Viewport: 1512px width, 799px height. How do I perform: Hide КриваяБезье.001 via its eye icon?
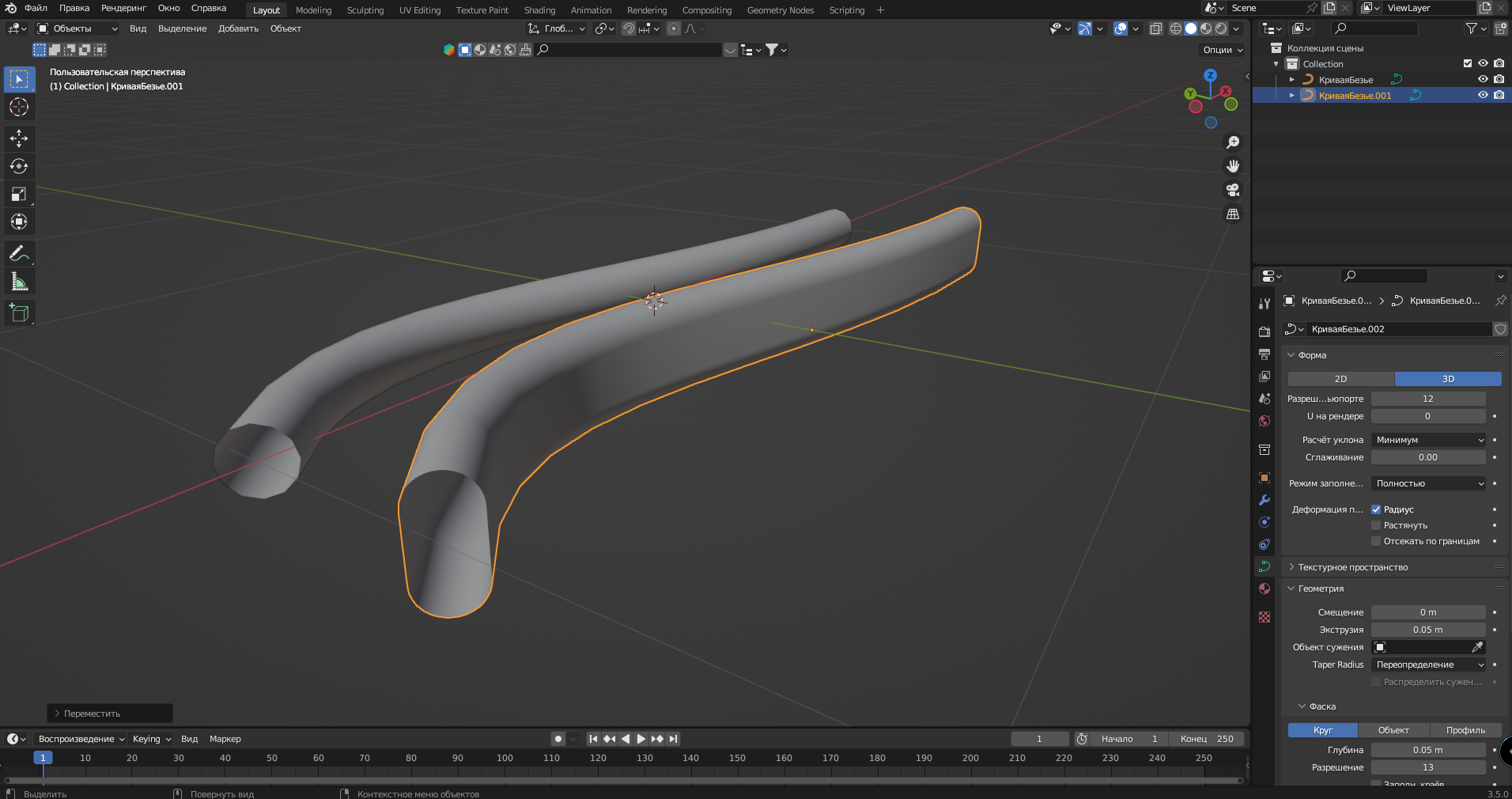point(1483,95)
